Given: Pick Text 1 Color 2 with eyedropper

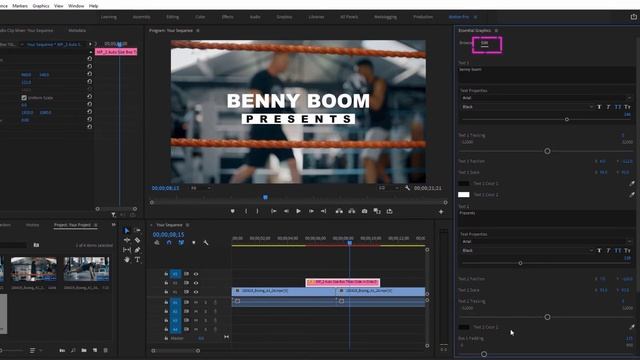Looking at the screenshot, I should 632,195.
